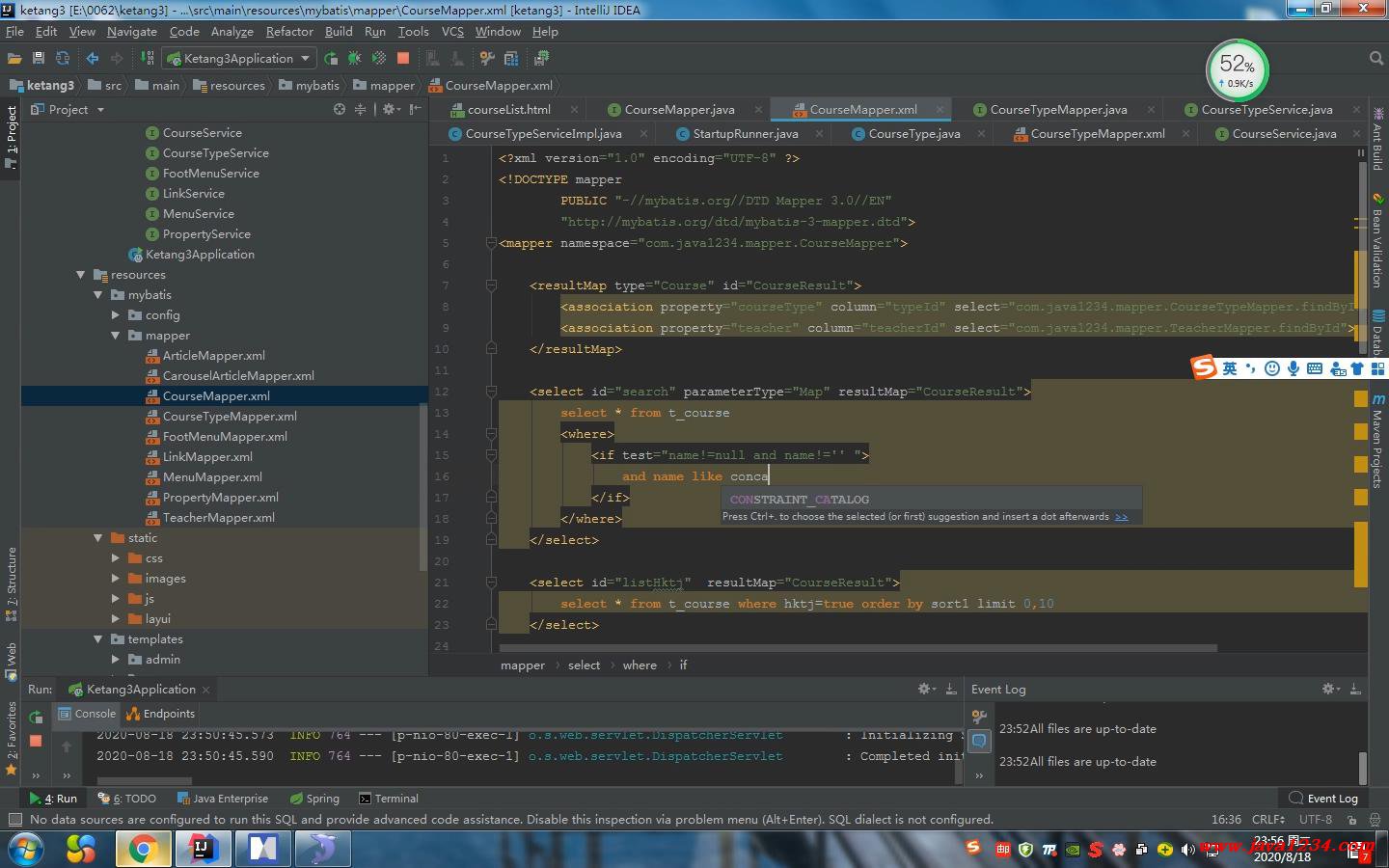The image size is (1389, 868).
Task: Switch to the Endpoints run tab
Action: point(161,714)
